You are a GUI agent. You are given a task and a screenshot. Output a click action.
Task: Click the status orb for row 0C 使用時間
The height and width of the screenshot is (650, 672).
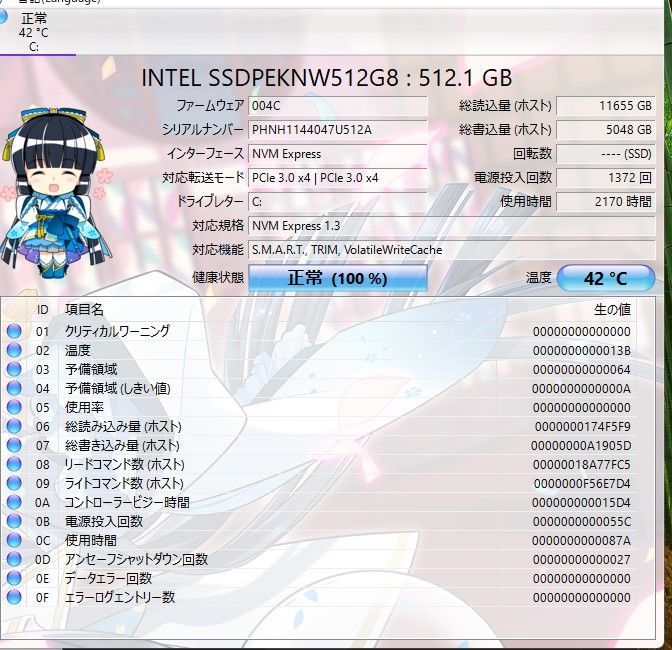click(14, 540)
